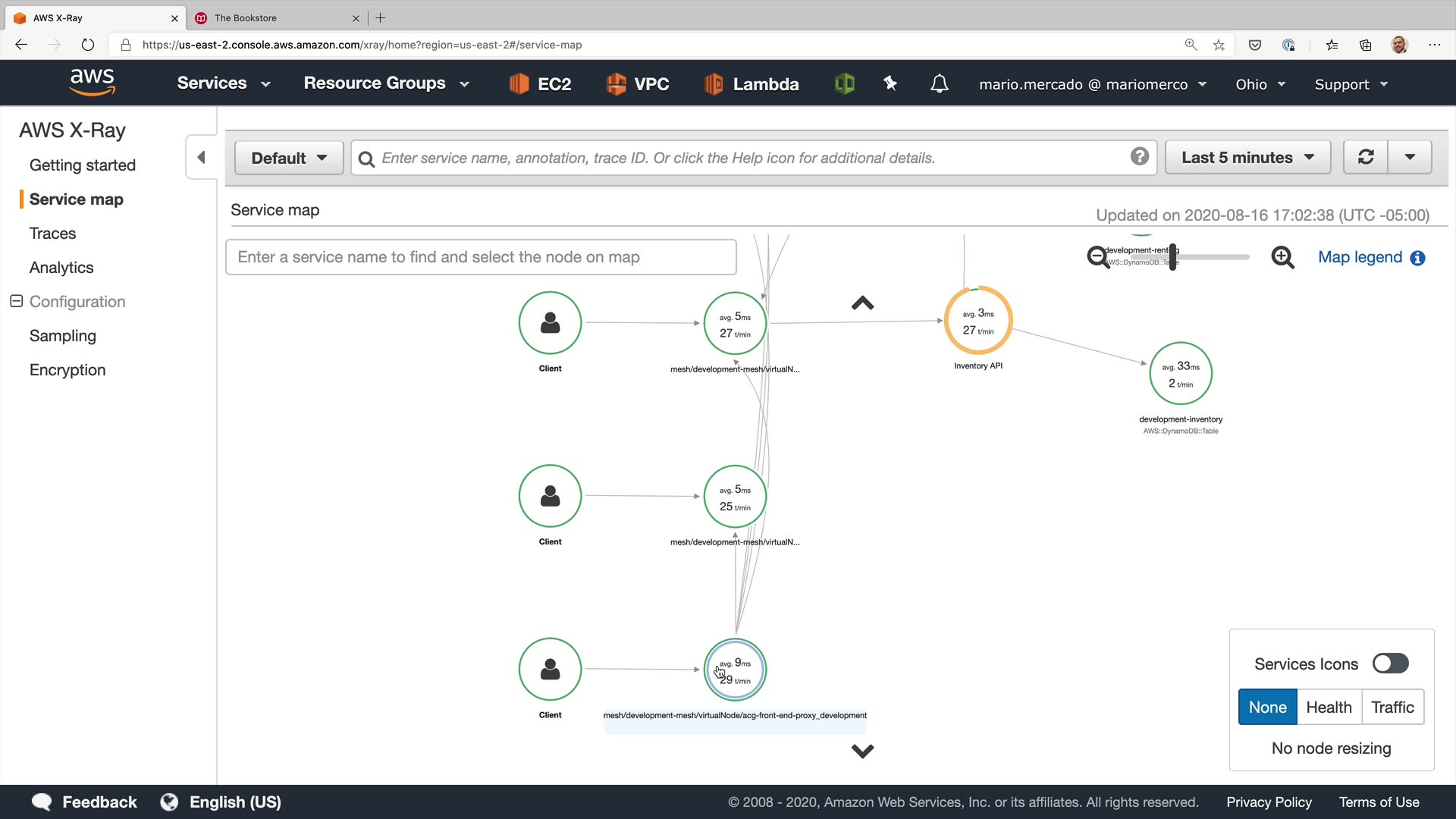
Task: Select the Inventory API node
Action: click(x=977, y=321)
